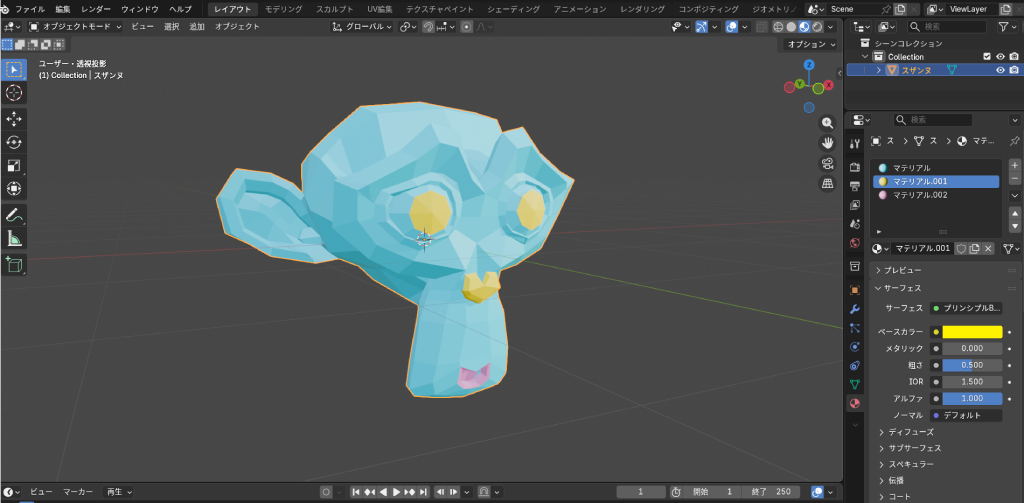The image size is (1024, 503).
Task: Select マテリアル.002 material slot
Action: [x=919, y=195]
